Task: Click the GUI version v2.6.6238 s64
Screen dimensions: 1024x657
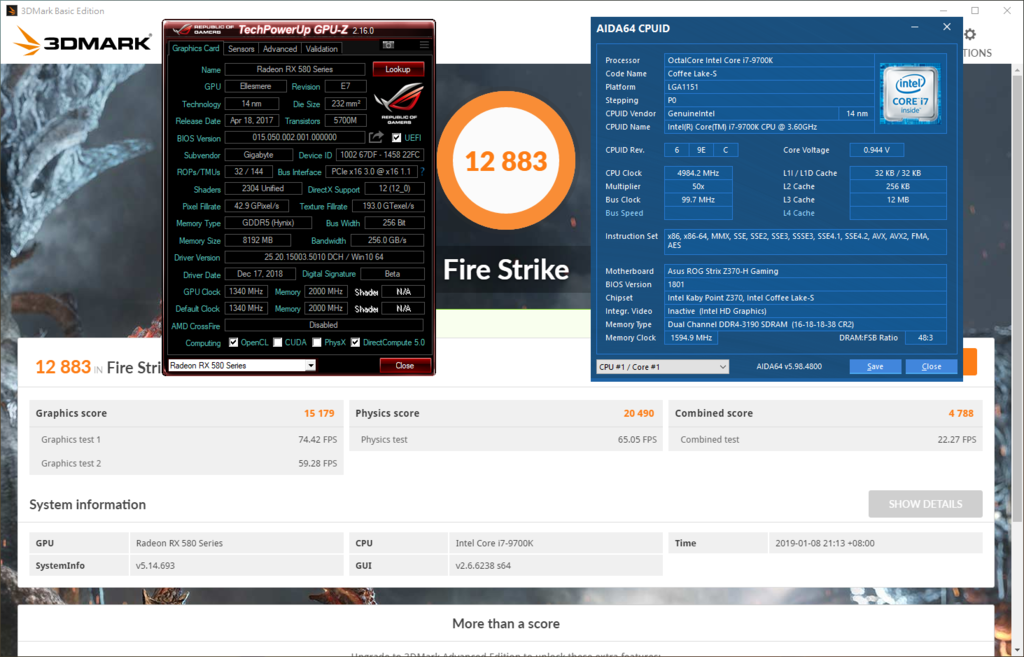Action: [x=483, y=566]
